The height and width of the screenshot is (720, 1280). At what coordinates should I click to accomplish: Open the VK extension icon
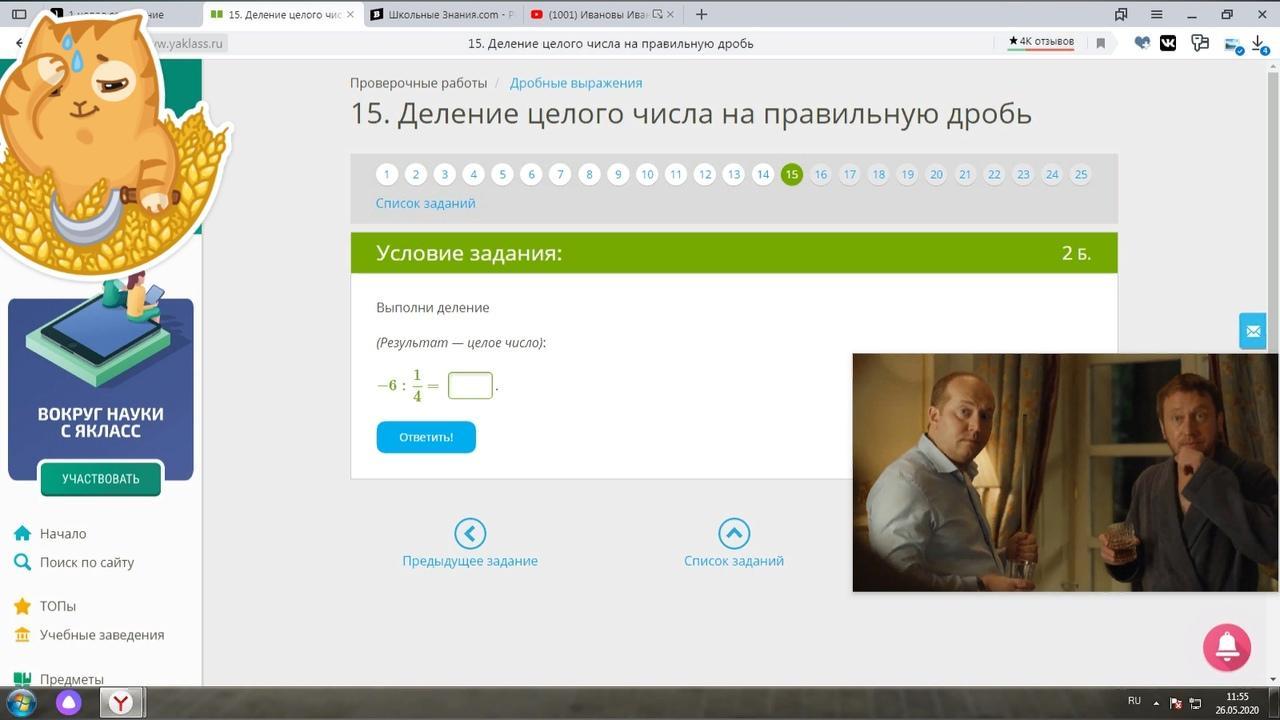click(x=1168, y=43)
